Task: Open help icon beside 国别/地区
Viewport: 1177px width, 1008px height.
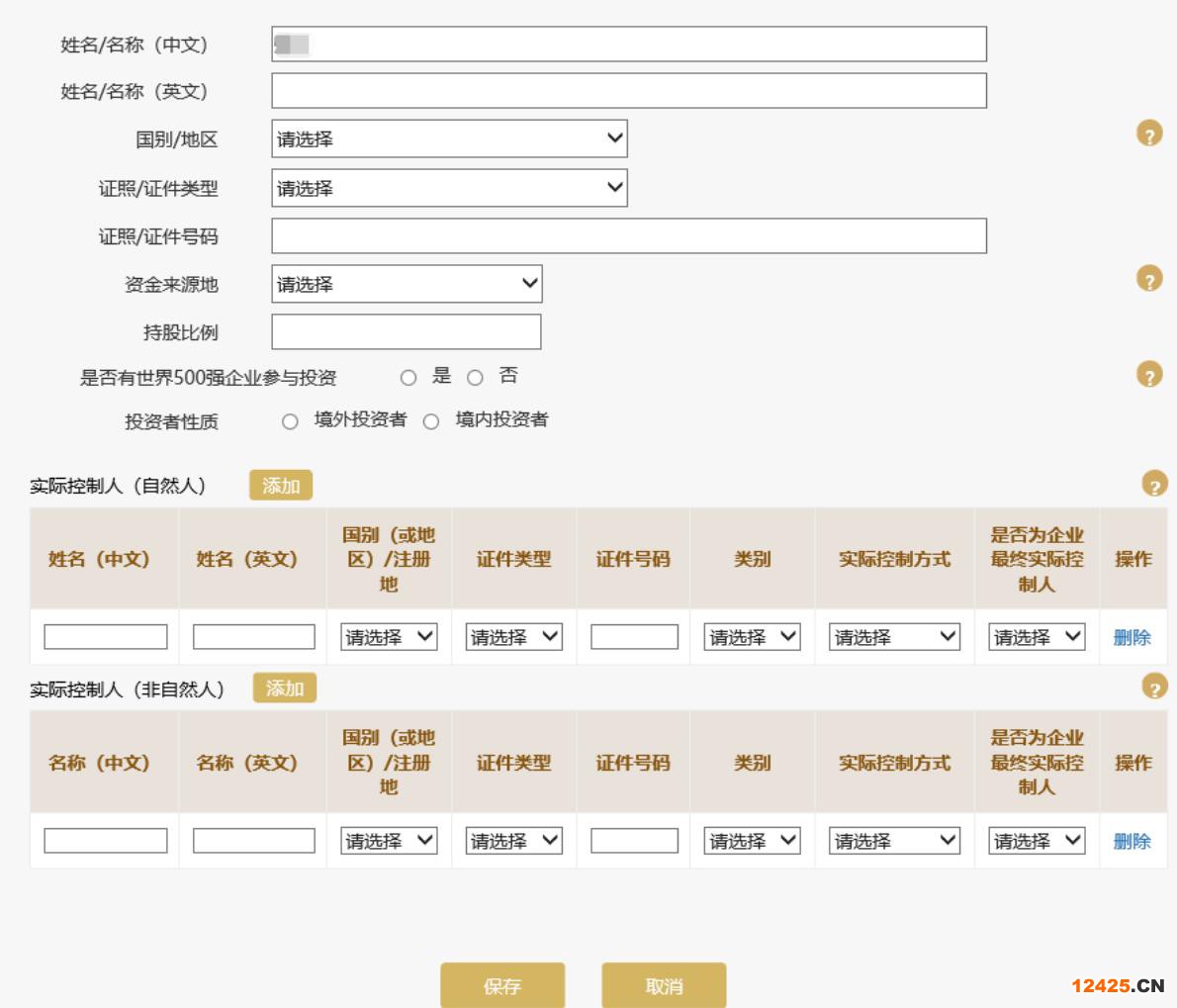Action: [1149, 134]
